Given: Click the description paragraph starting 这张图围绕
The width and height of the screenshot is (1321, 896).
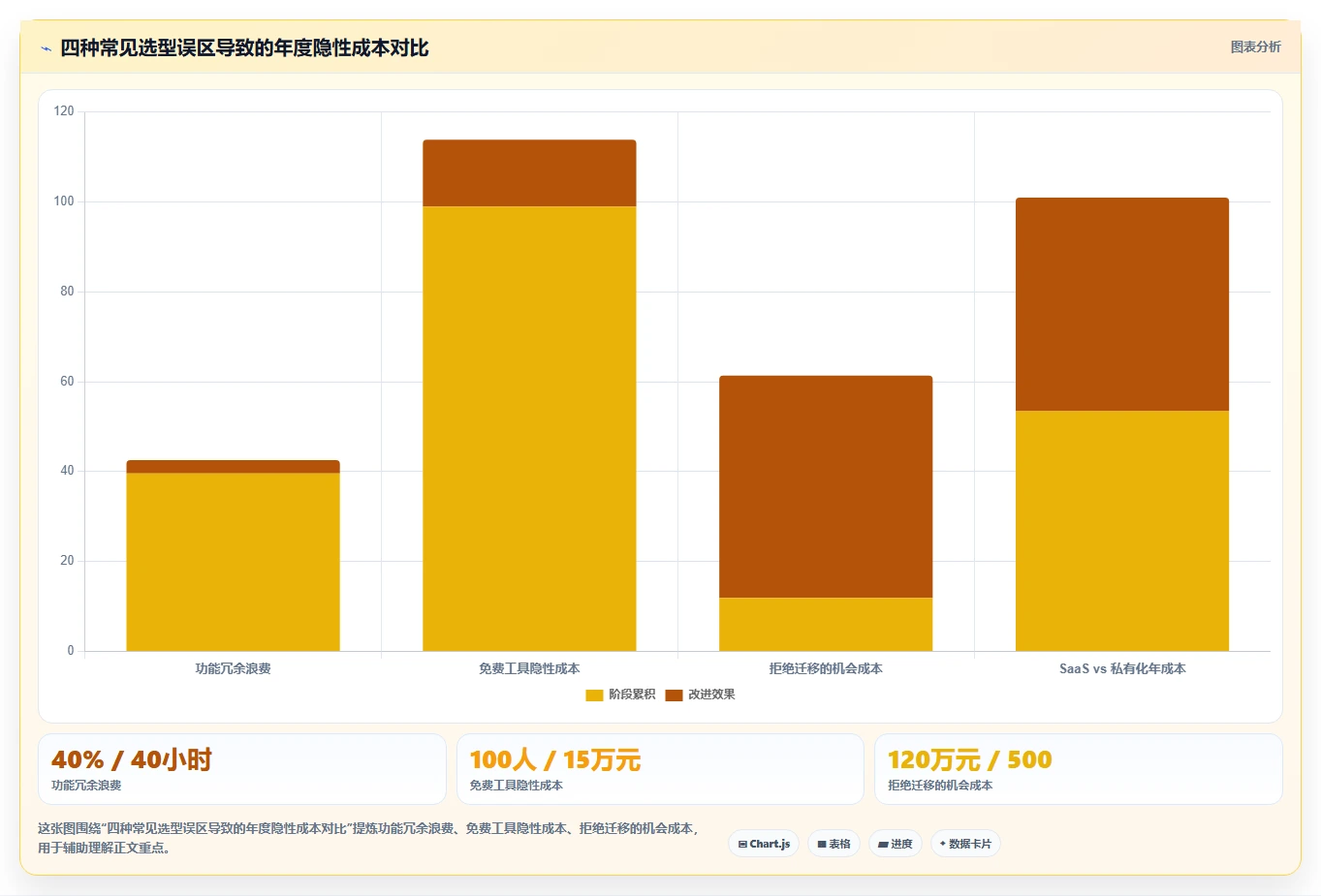Looking at the screenshot, I should pyautogui.click(x=368, y=838).
